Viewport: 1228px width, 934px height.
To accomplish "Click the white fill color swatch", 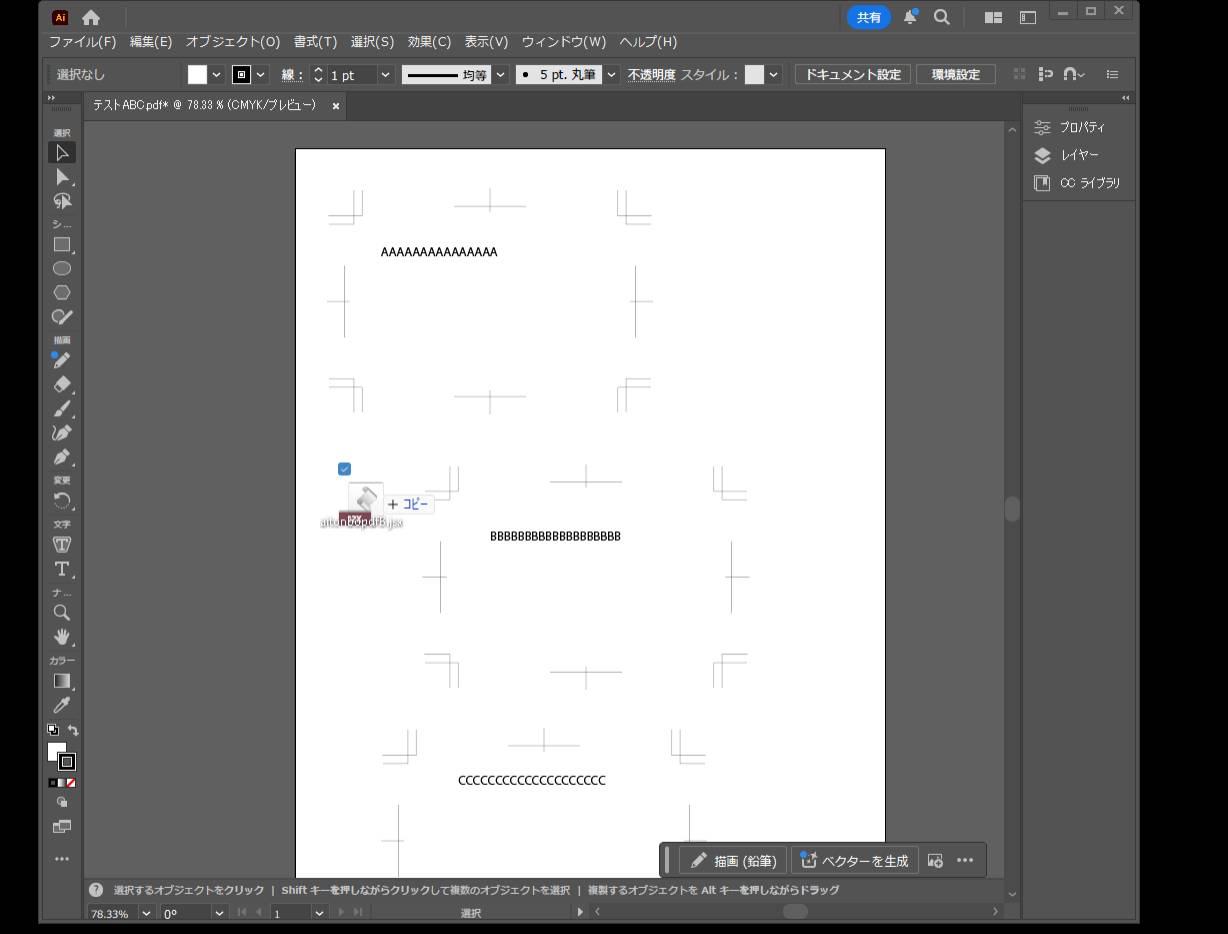I will [x=197, y=75].
